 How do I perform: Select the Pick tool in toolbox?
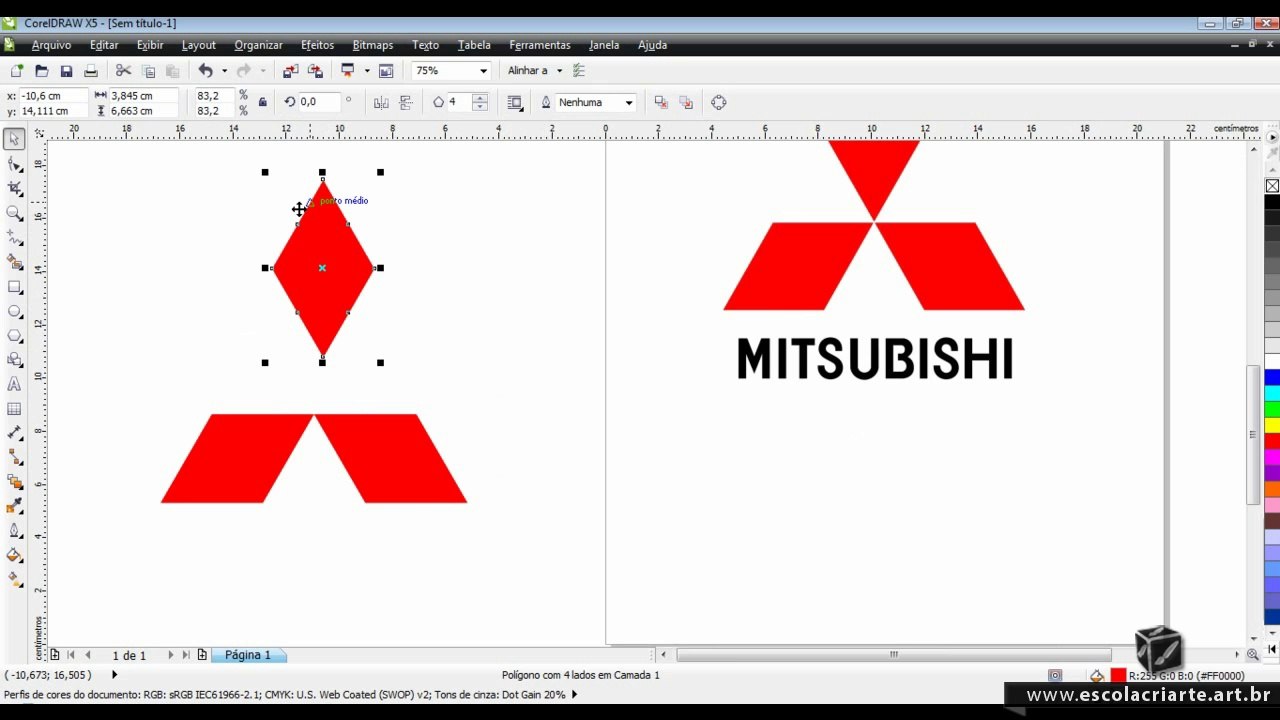pos(14,139)
